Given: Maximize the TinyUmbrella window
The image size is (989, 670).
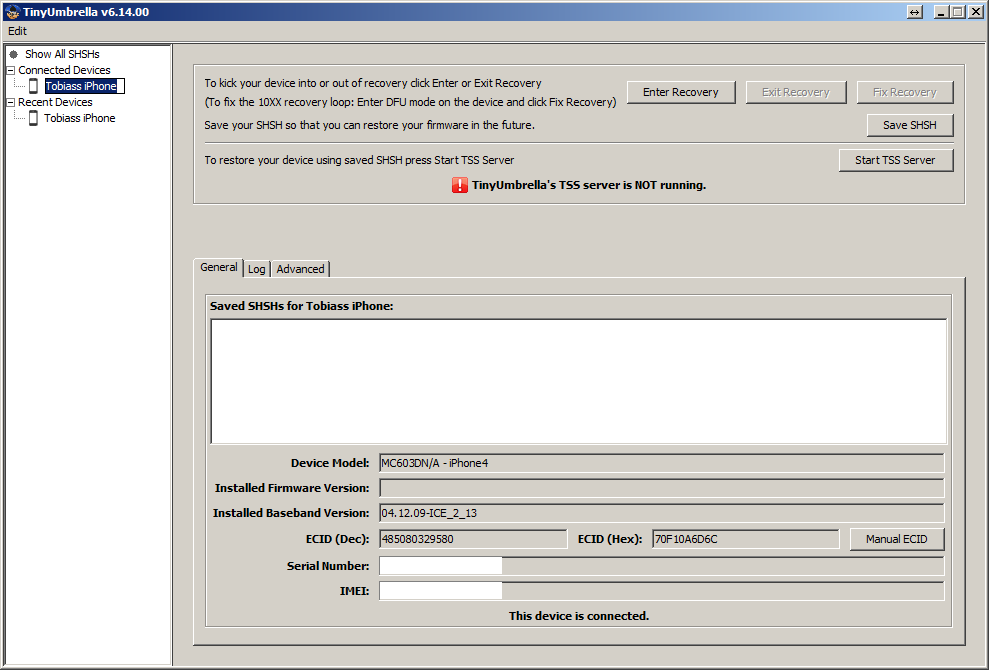Looking at the screenshot, I should [957, 12].
